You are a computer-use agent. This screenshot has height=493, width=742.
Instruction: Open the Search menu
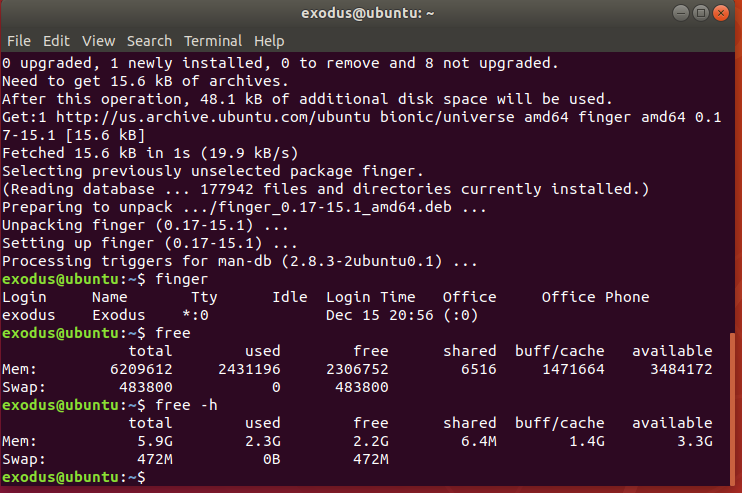[x=150, y=41]
